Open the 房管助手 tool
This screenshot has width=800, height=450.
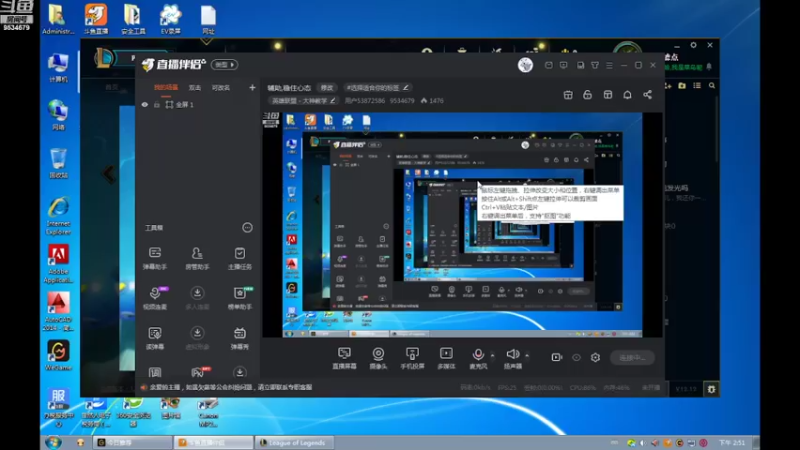[x=197, y=258]
